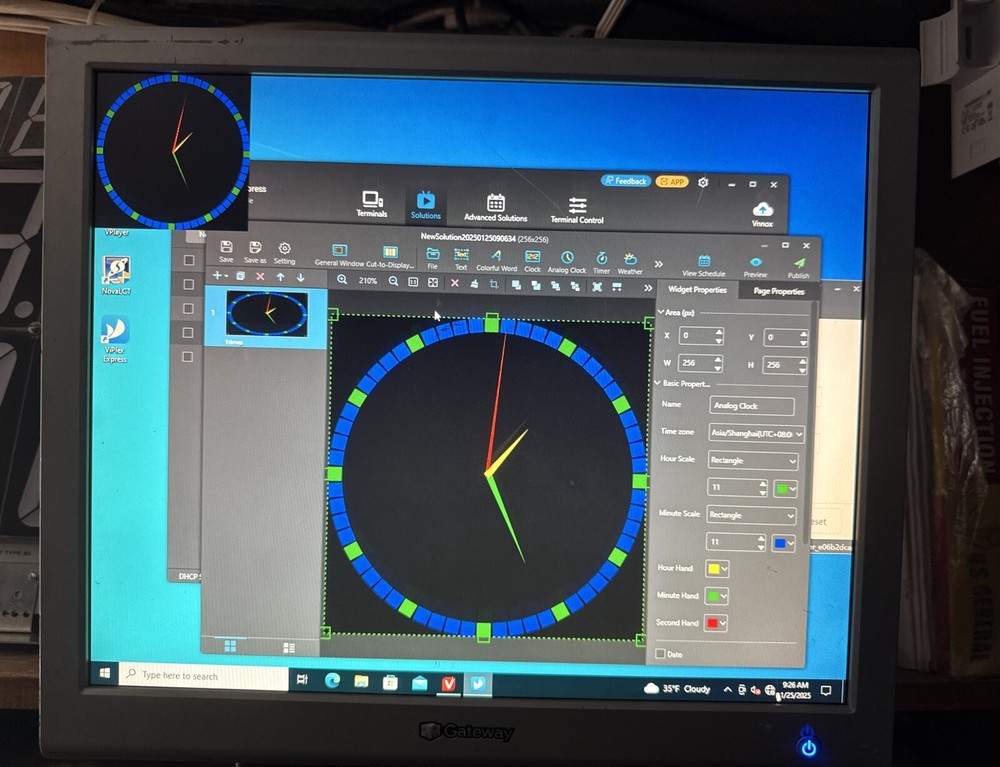Open the Preview for the solution

coord(755,262)
